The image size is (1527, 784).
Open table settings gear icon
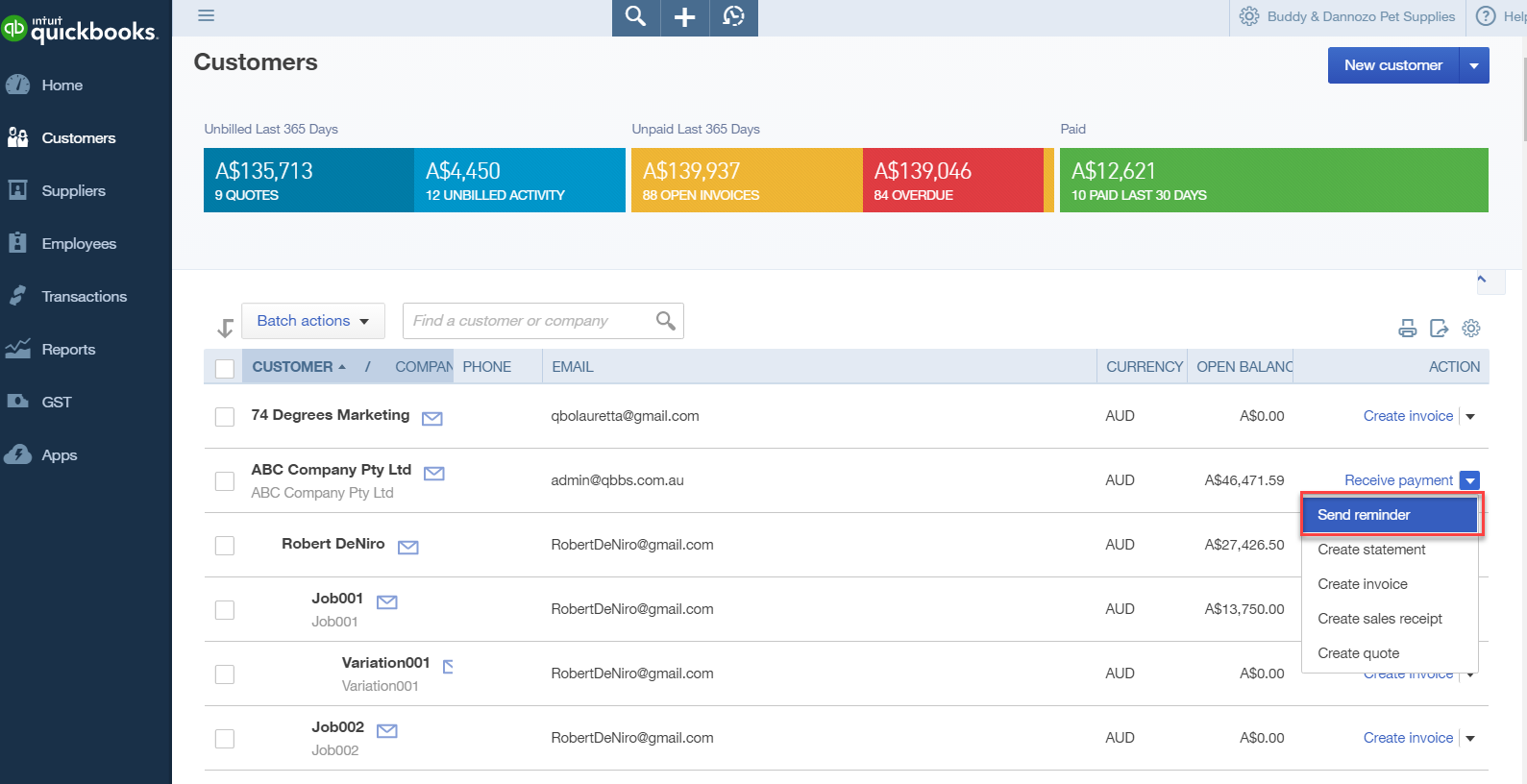[1471, 329]
